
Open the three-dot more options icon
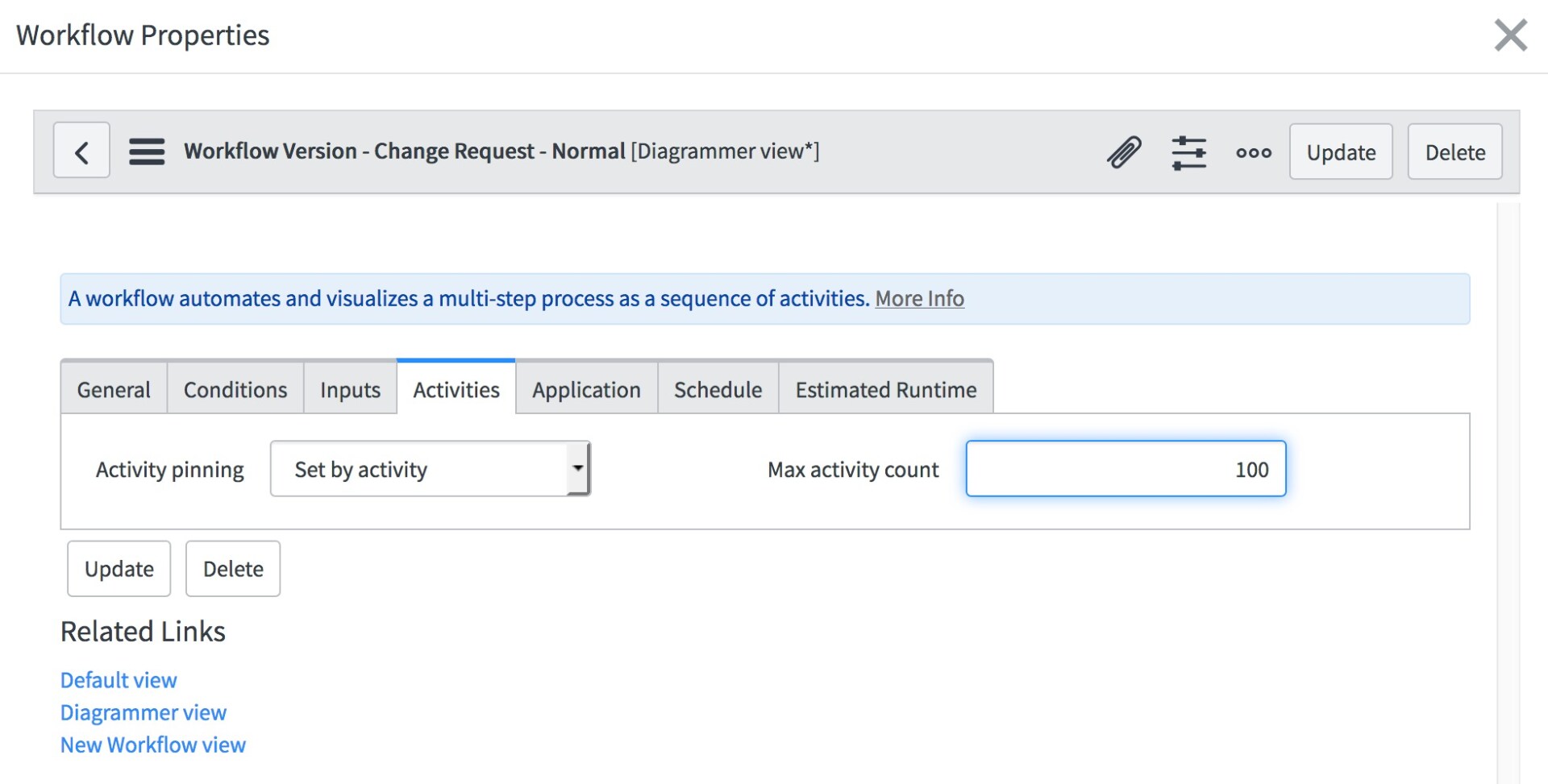pyautogui.click(x=1253, y=152)
